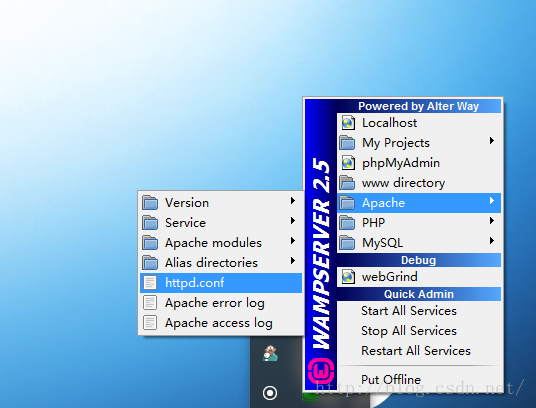Screen dimensions: 536x408
Task: Click the white circle tray icon
Action: [270, 393]
